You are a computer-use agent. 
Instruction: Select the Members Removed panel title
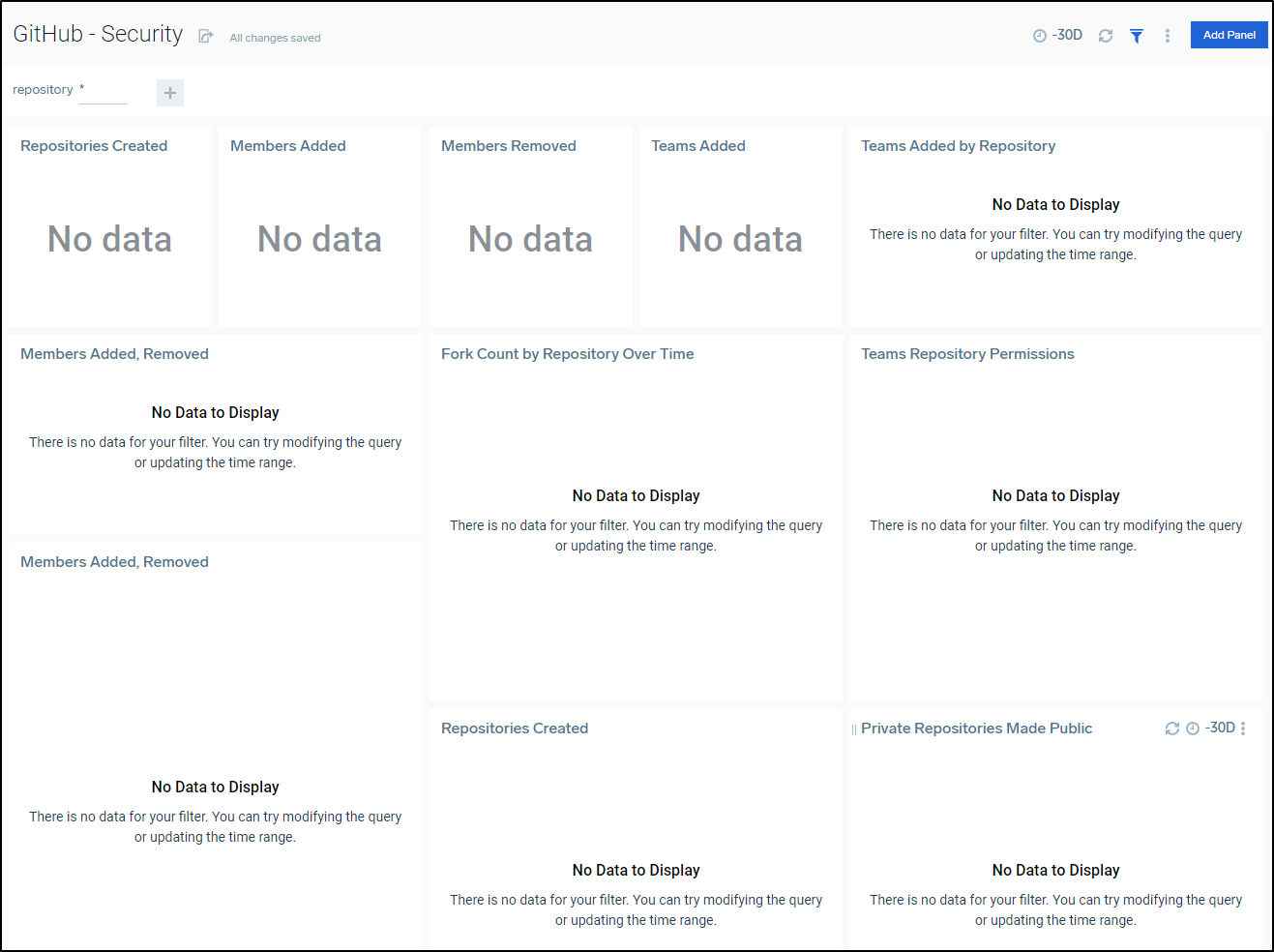[x=509, y=146]
